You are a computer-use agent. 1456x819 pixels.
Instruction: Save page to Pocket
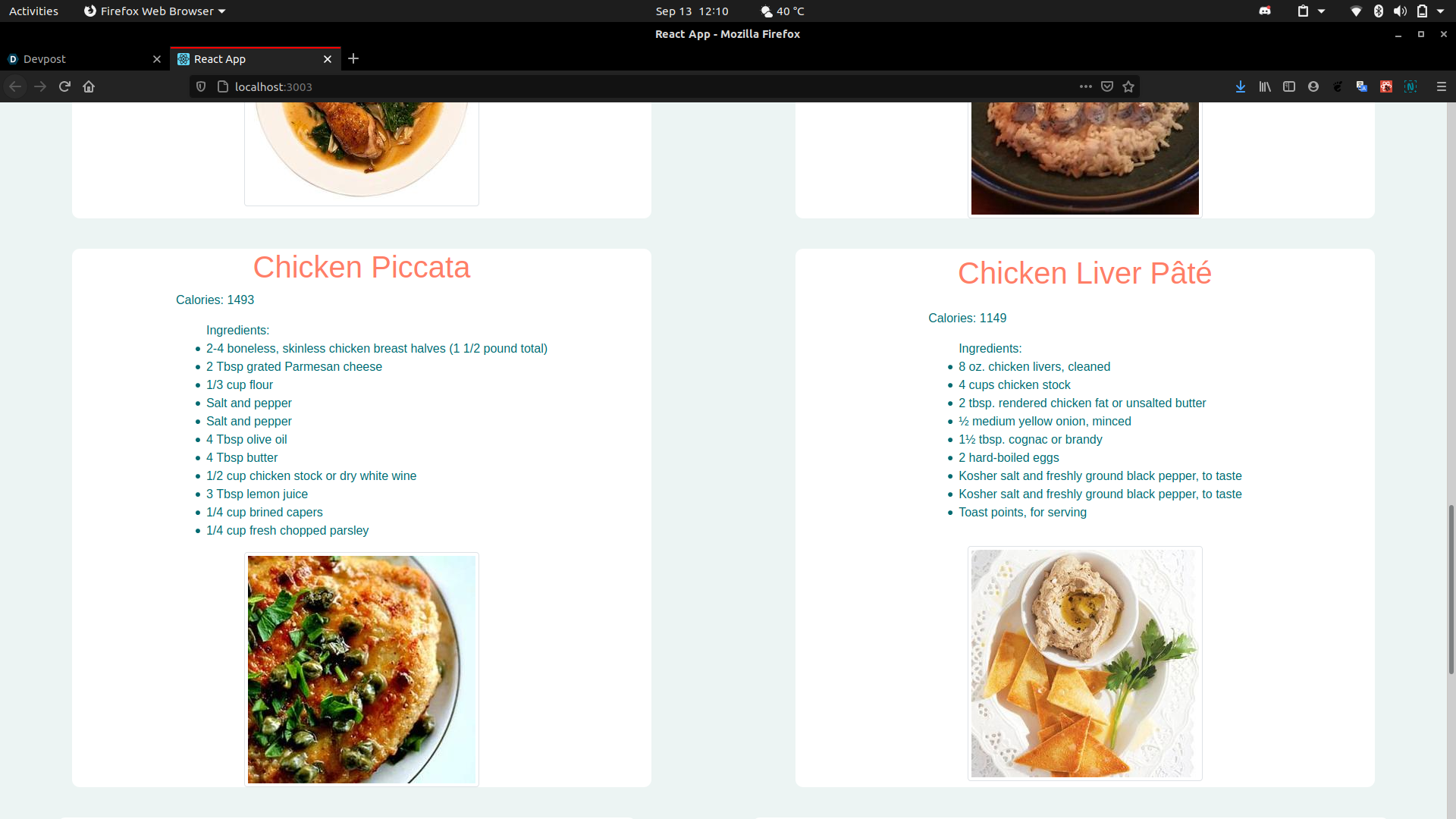(1107, 86)
